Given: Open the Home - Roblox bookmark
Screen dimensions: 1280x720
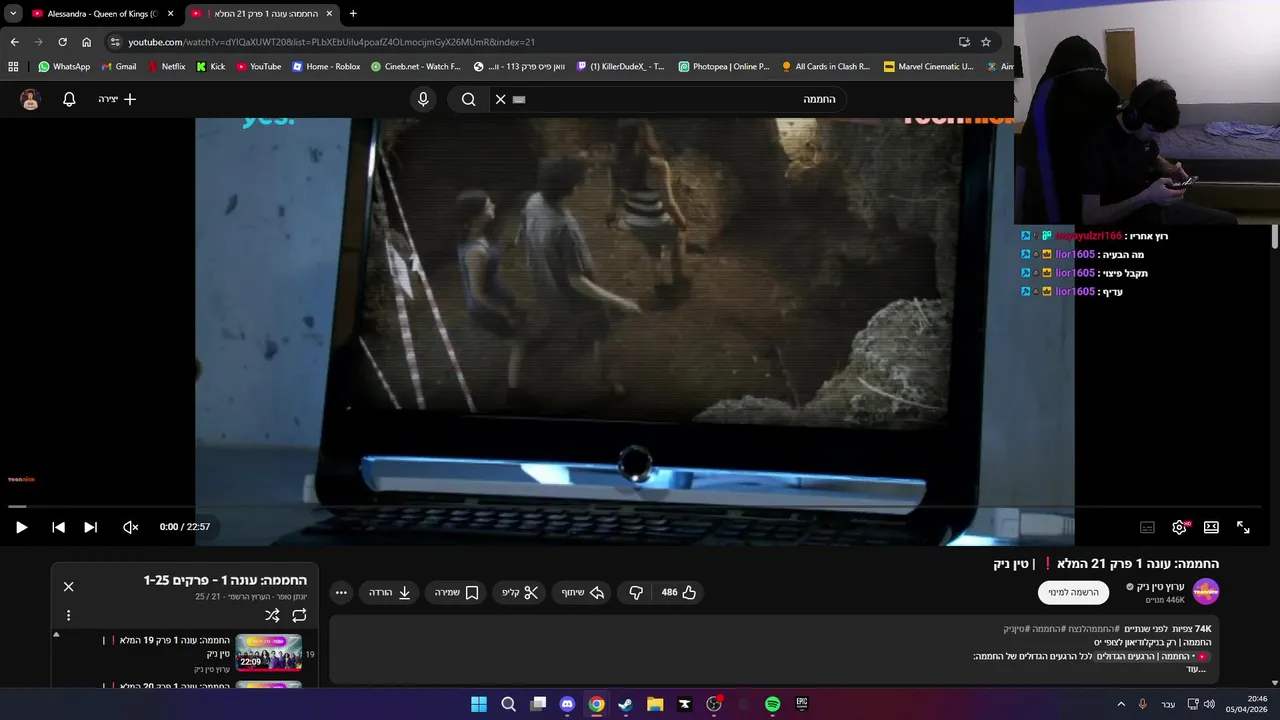Looking at the screenshot, I should (326, 67).
